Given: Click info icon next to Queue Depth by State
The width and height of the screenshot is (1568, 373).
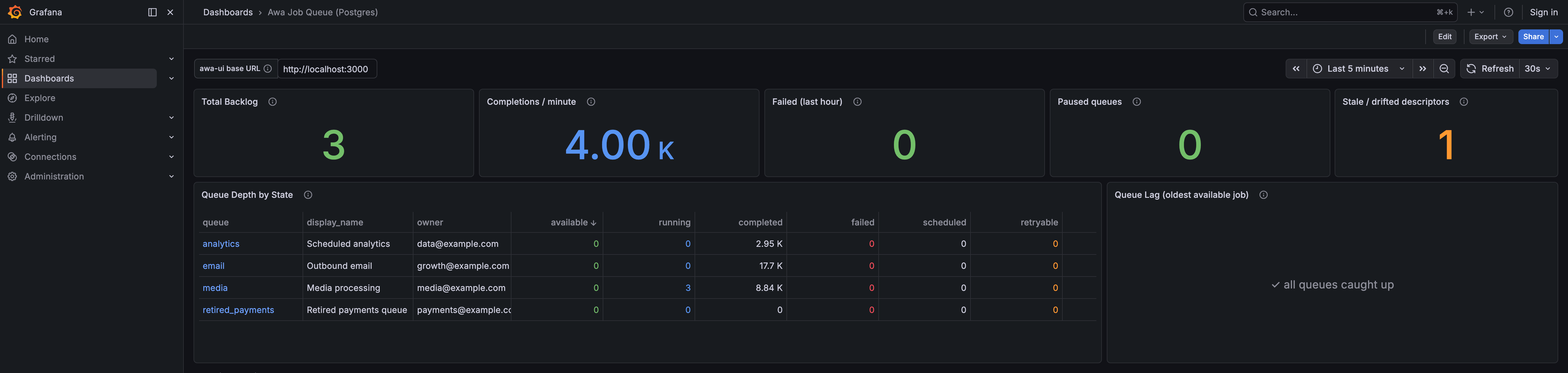Looking at the screenshot, I should pyautogui.click(x=308, y=195).
